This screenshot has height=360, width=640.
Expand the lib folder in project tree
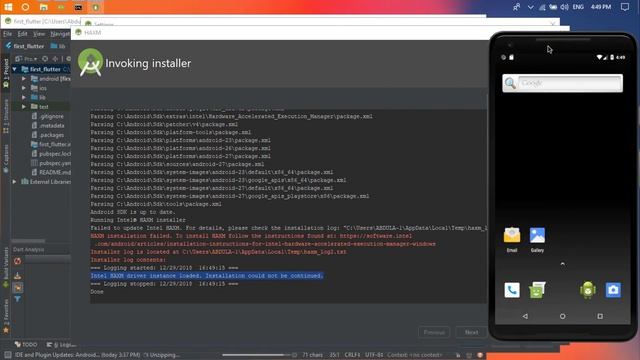pos(24,98)
